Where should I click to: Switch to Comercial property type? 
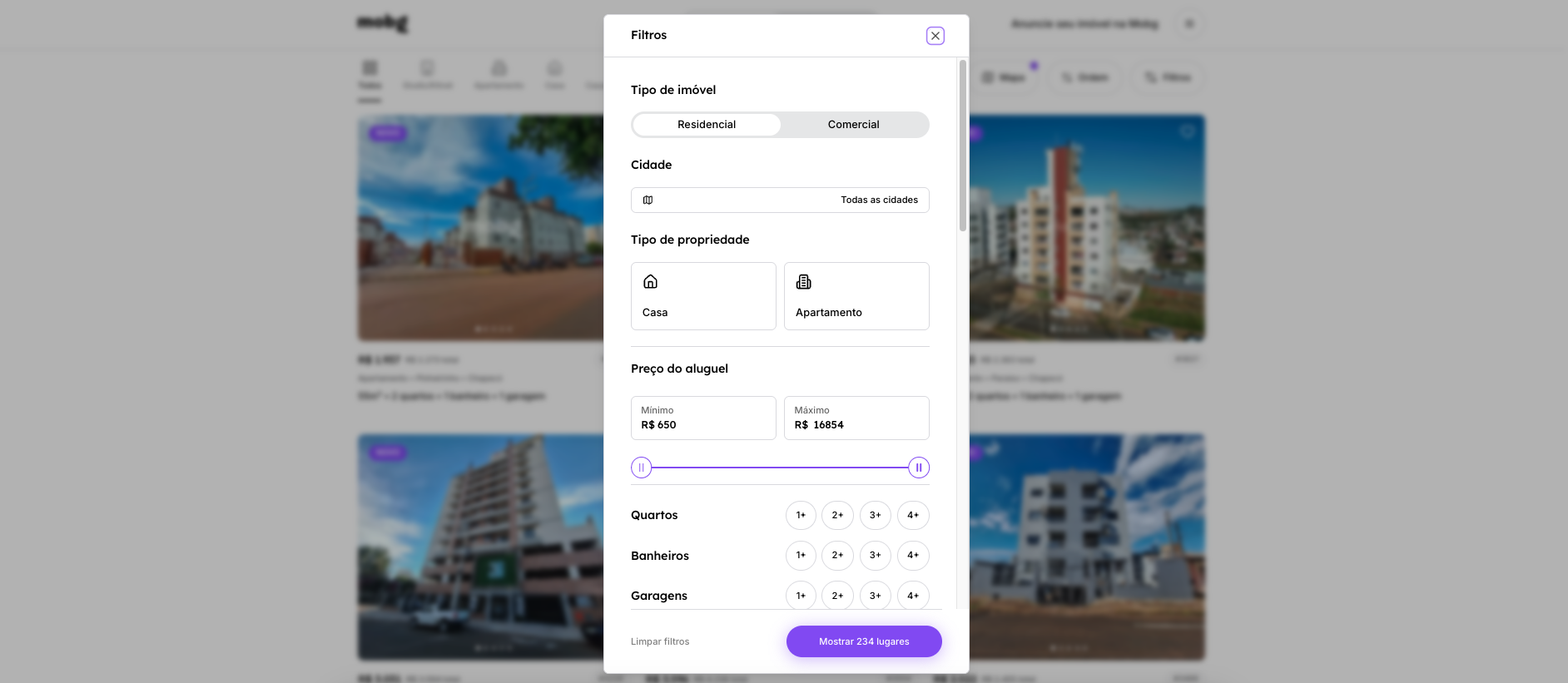pos(854,125)
